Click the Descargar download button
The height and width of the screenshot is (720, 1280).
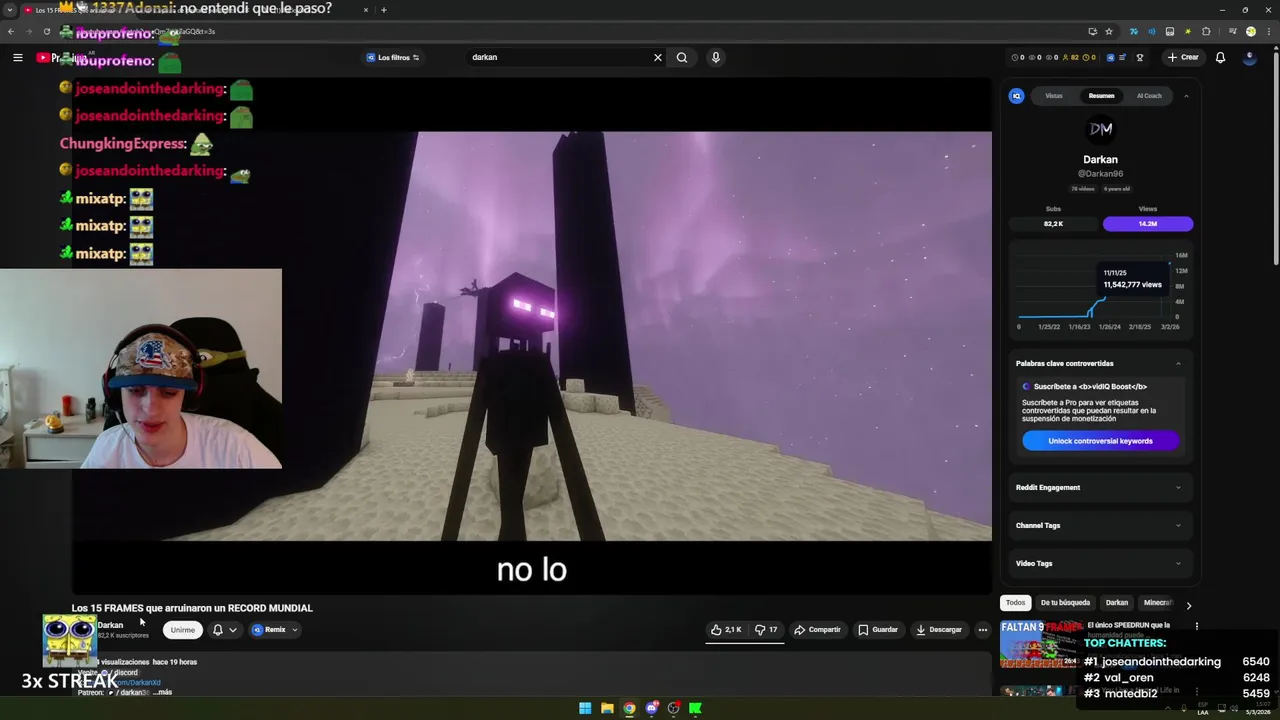coord(938,630)
